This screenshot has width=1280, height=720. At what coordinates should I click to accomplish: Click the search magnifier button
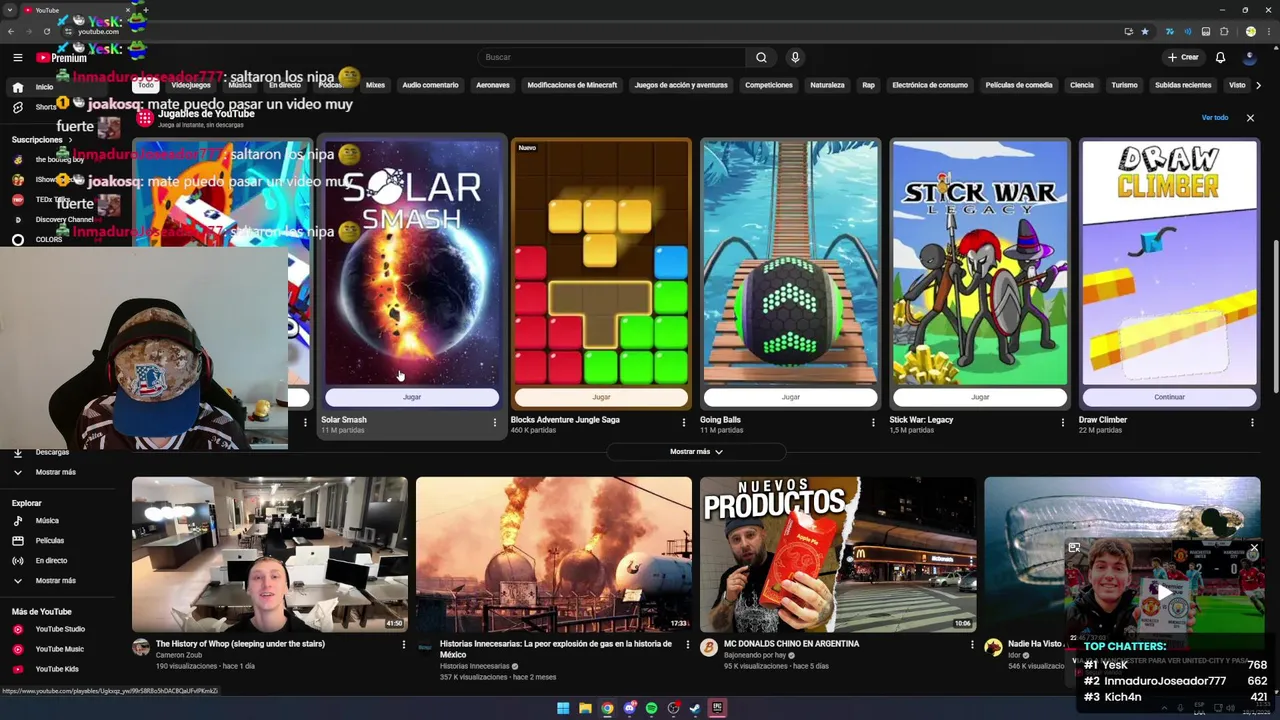[761, 57]
